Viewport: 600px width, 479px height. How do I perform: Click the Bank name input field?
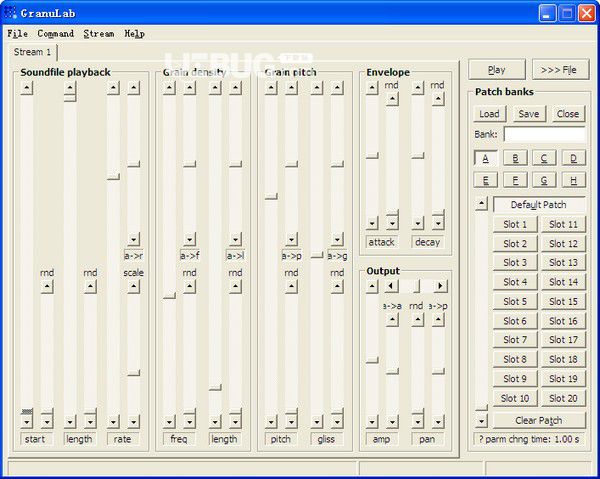[x=545, y=135]
